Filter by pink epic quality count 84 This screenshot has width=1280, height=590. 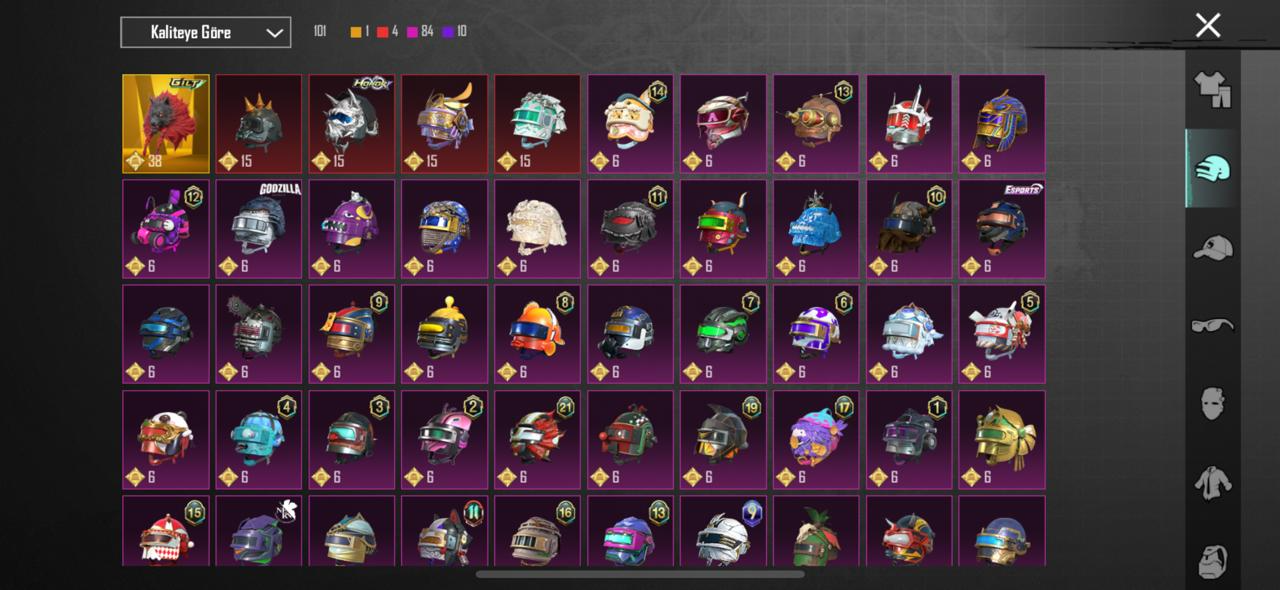tap(420, 31)
